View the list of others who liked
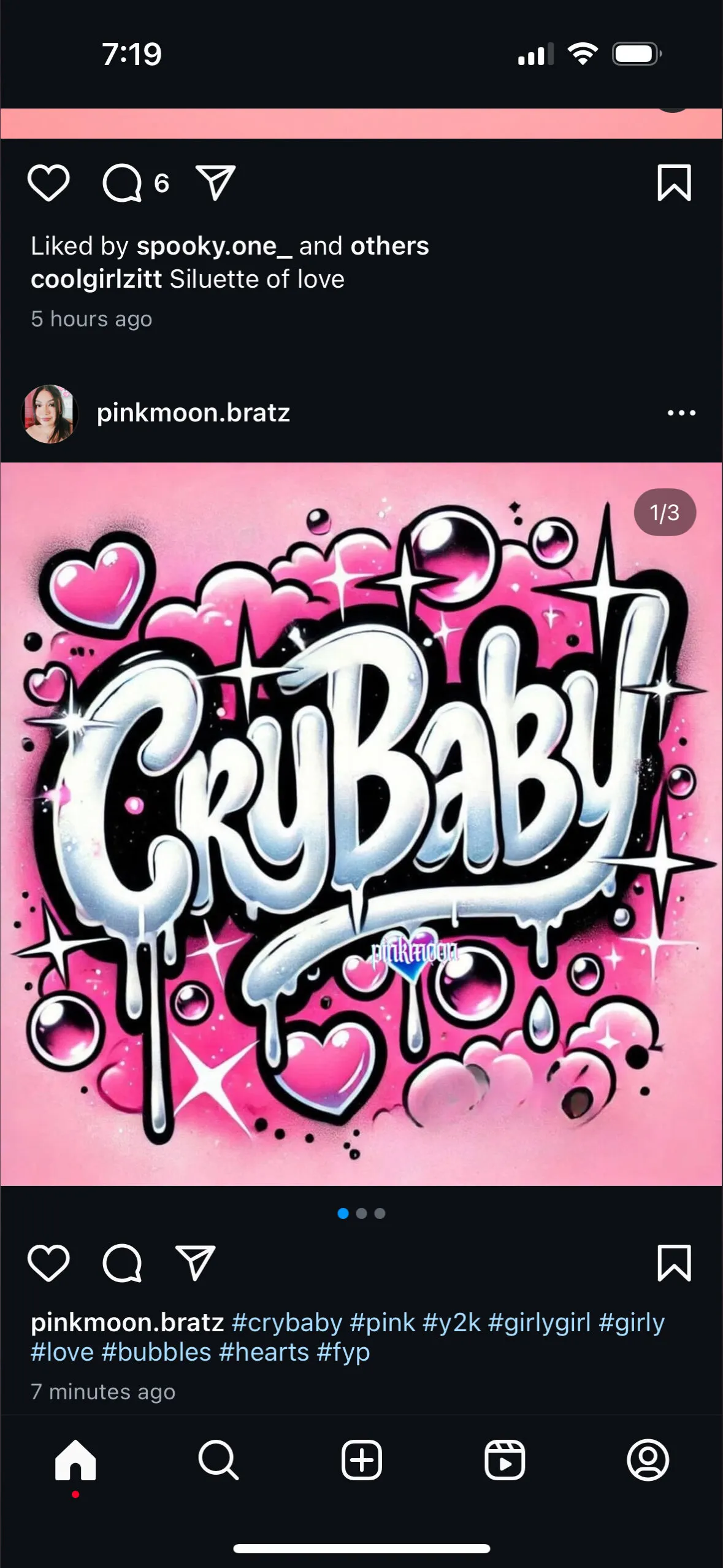The image size is (723, 1568). (389, 246)
